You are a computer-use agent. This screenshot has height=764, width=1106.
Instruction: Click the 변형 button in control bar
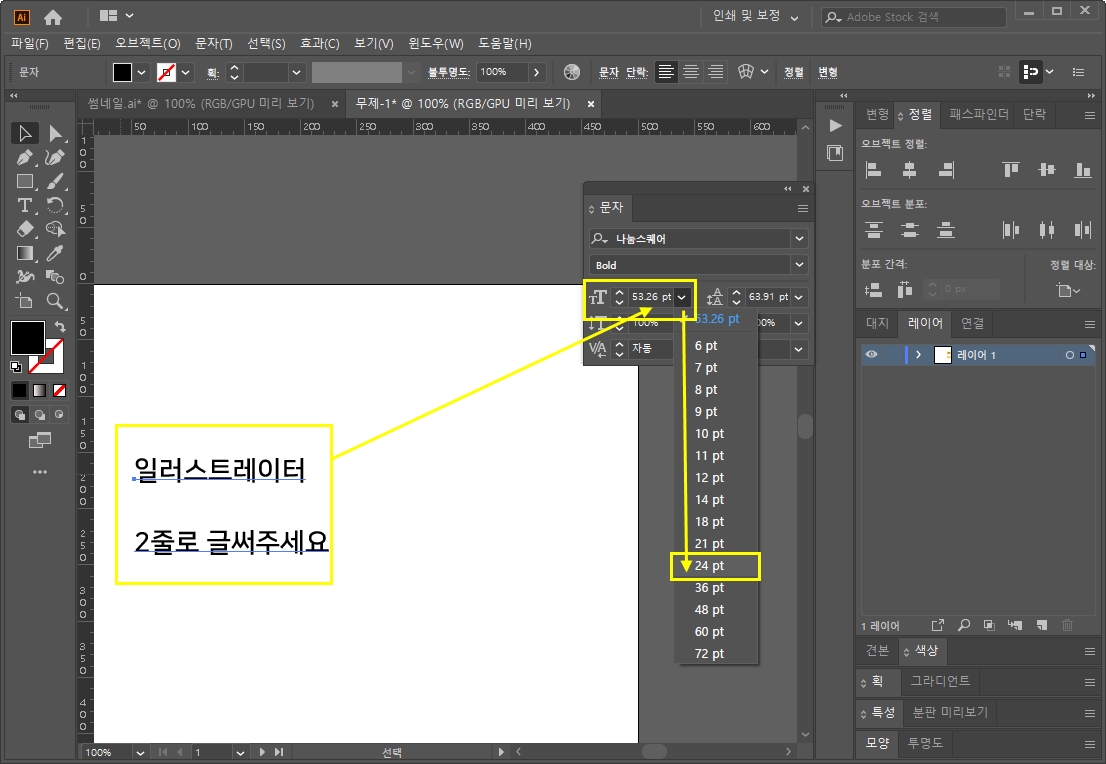pyautogui.click(x=827, y=72)
